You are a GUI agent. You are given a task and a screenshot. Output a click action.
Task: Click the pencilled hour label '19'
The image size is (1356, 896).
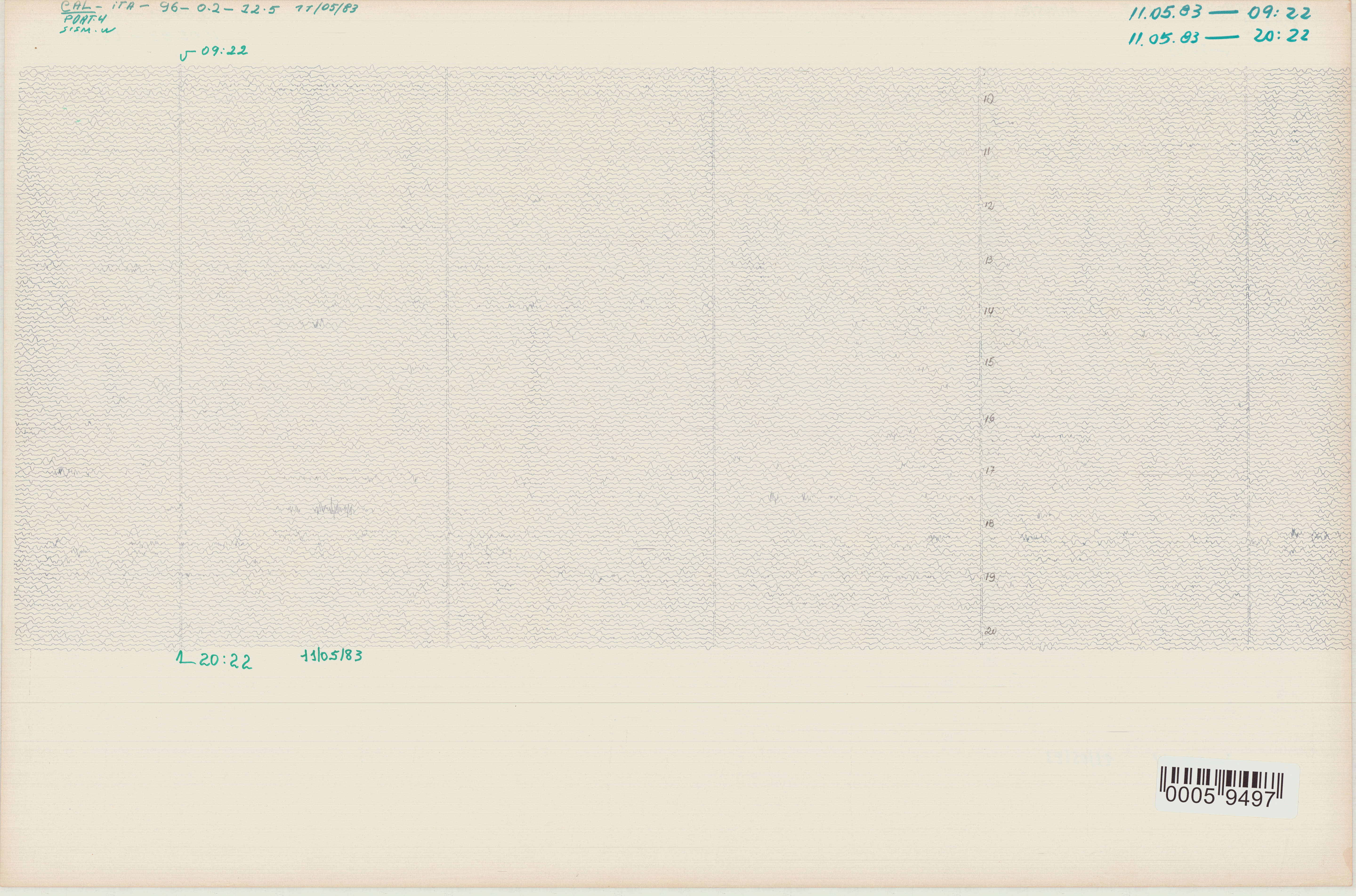coord(990,577)
